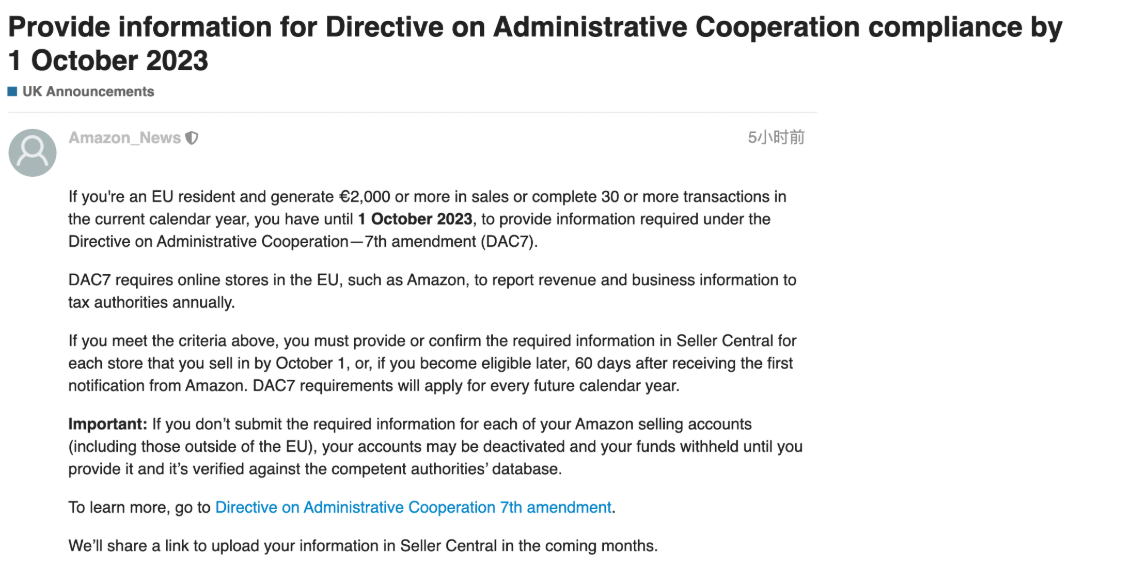
Task: Click "Seller Central" in the final sentence
Action: point(447,546)
